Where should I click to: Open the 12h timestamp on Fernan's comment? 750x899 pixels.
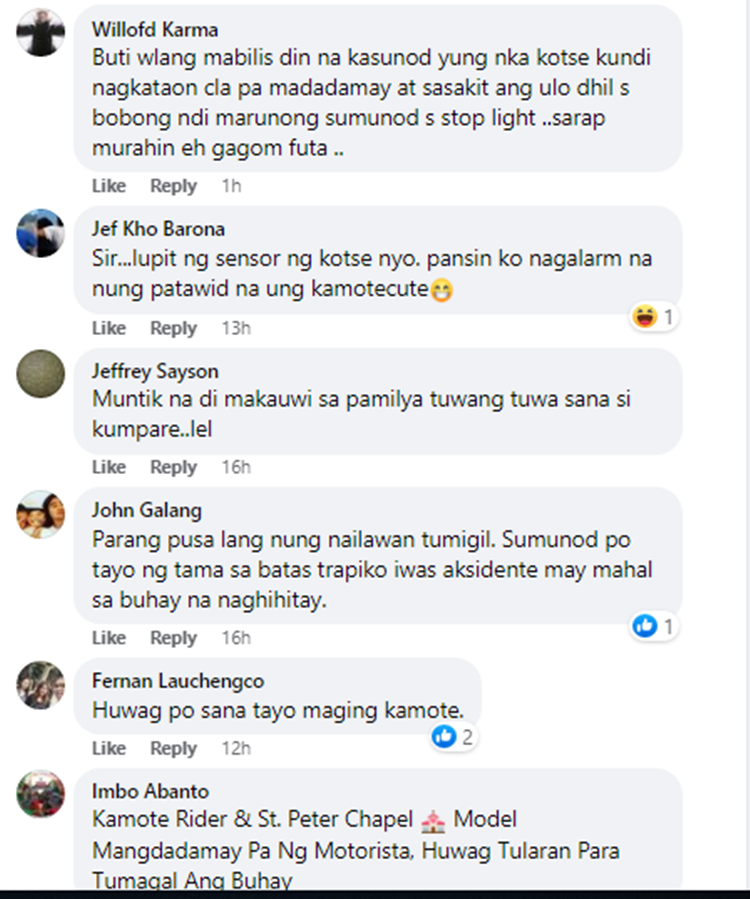[x=236, y=748]
